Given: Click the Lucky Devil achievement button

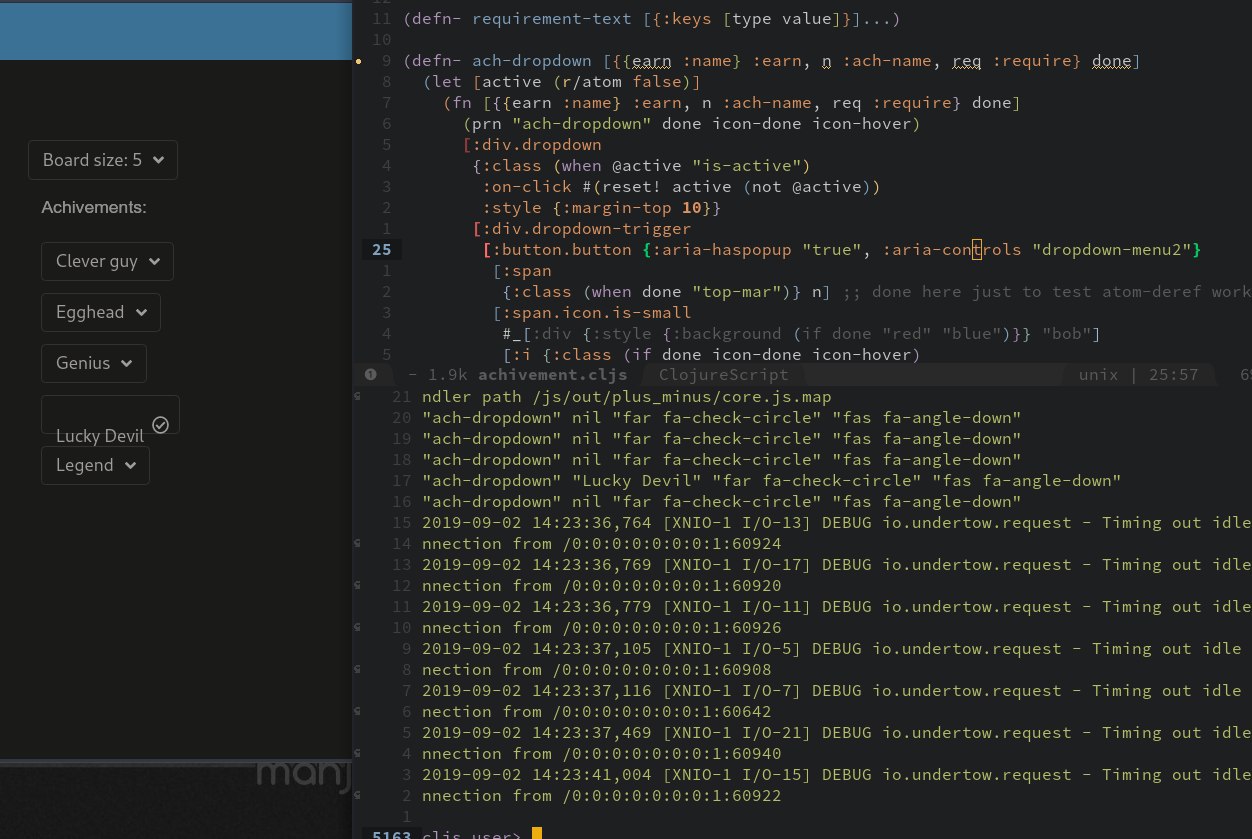Looking at the screenshot, I should [110, 414].
